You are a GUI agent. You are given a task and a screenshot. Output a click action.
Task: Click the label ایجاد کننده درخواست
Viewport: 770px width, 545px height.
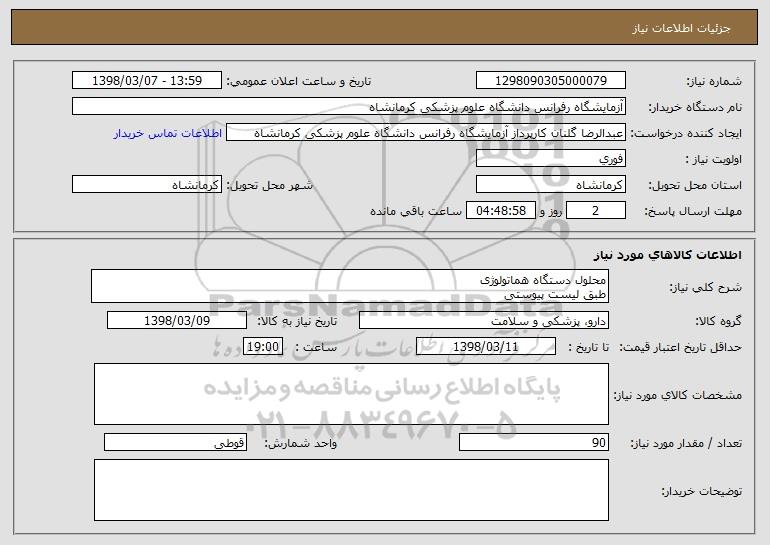tap(686, 133)
